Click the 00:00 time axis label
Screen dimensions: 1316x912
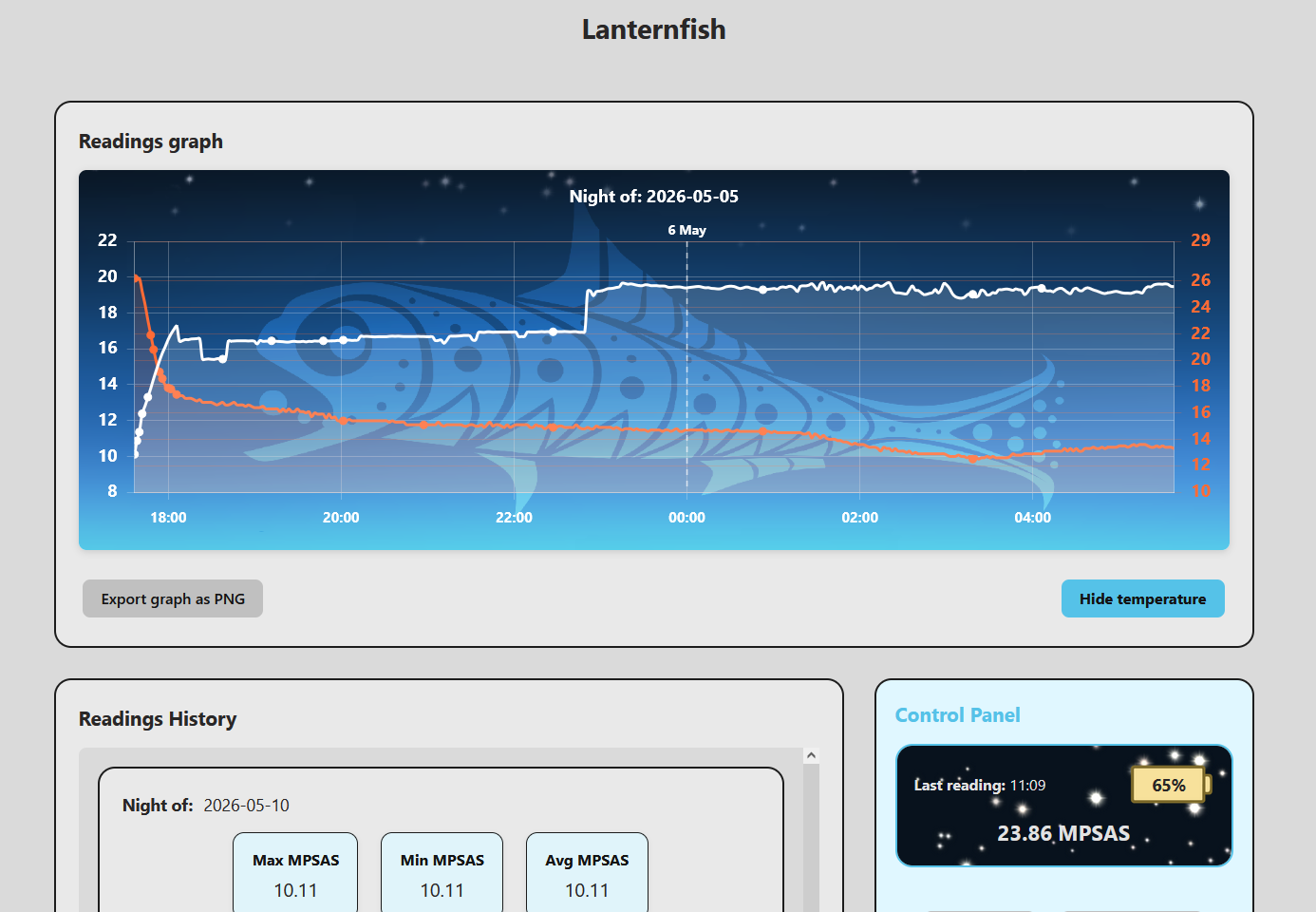[x=686, y=518]
